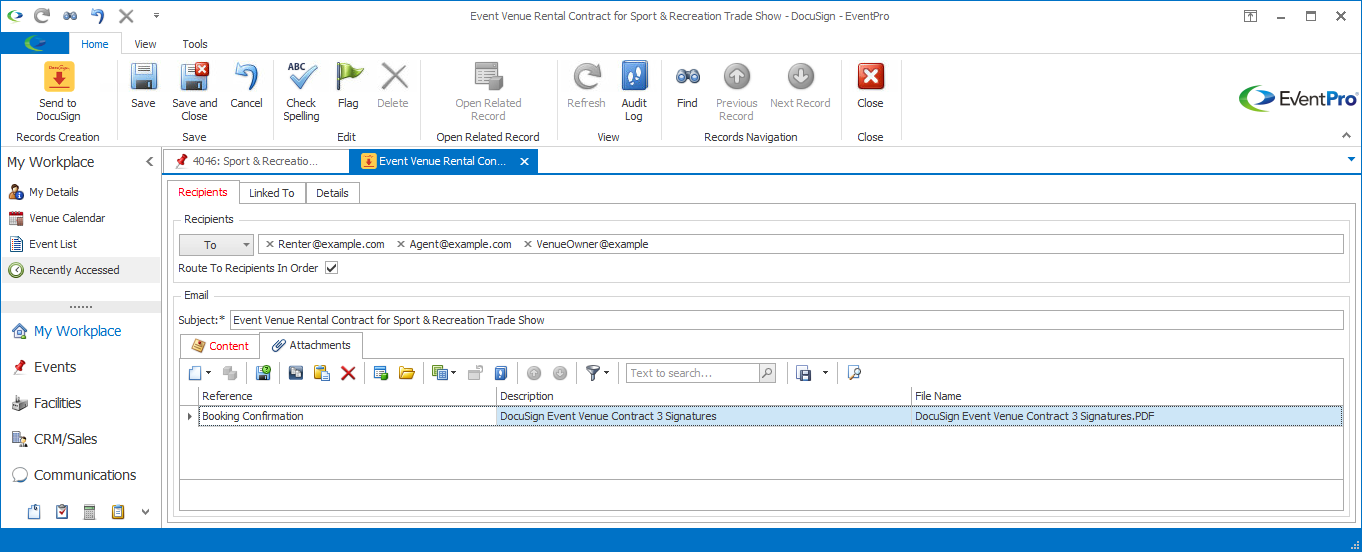This screenshot has height=552, width=1362.
Task: Click the search magnifier in the text search box
Action: (x=767, y=373)
